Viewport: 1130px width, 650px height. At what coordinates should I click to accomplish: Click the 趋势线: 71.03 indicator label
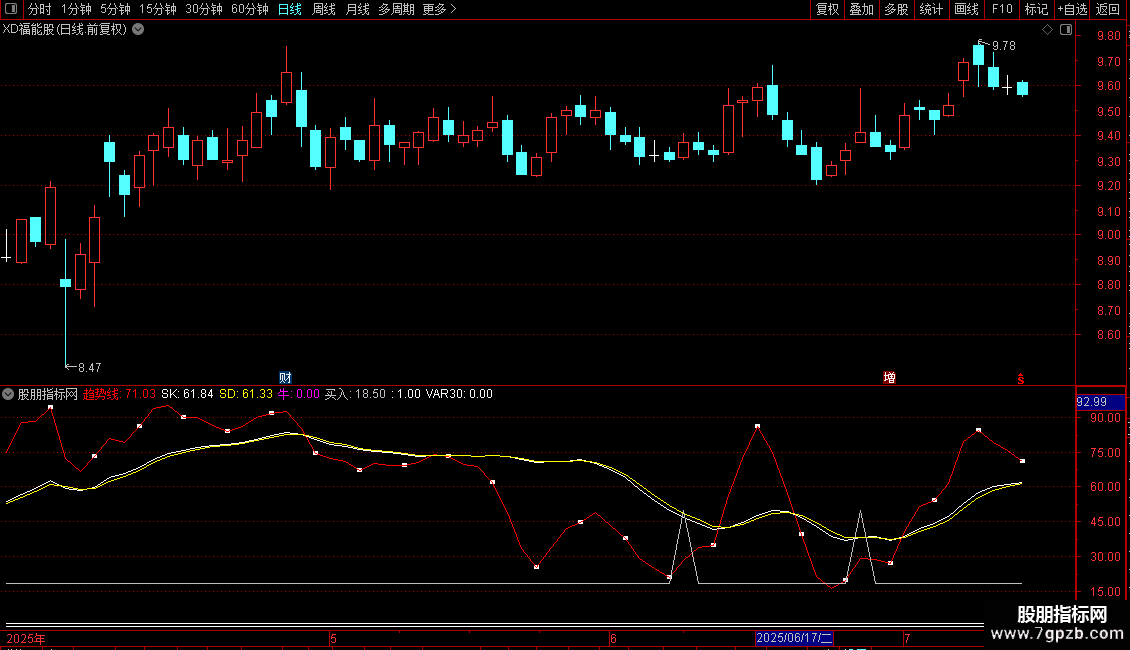pyautogui.click(x=119, y=394)
